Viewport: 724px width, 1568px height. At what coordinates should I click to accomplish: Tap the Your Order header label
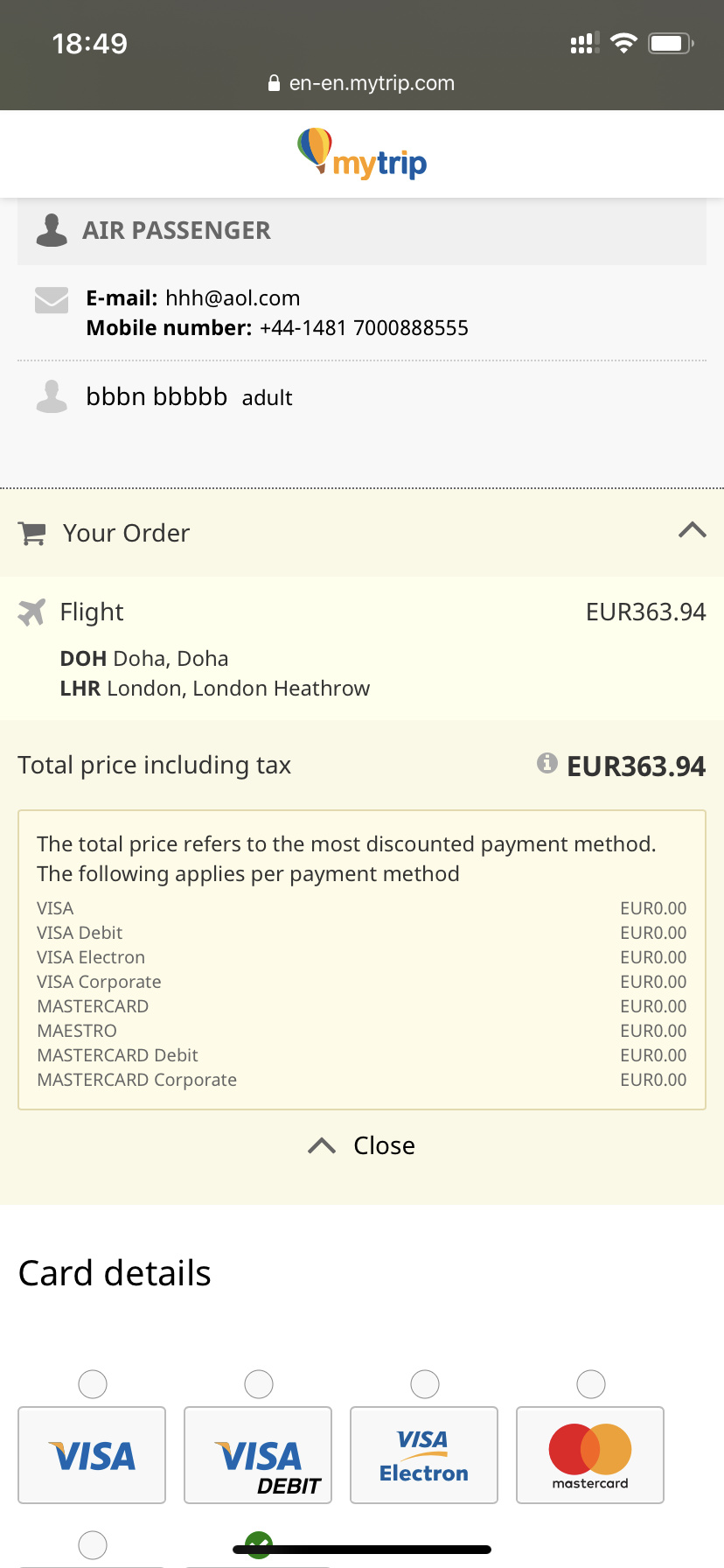(x=126, y=533)
